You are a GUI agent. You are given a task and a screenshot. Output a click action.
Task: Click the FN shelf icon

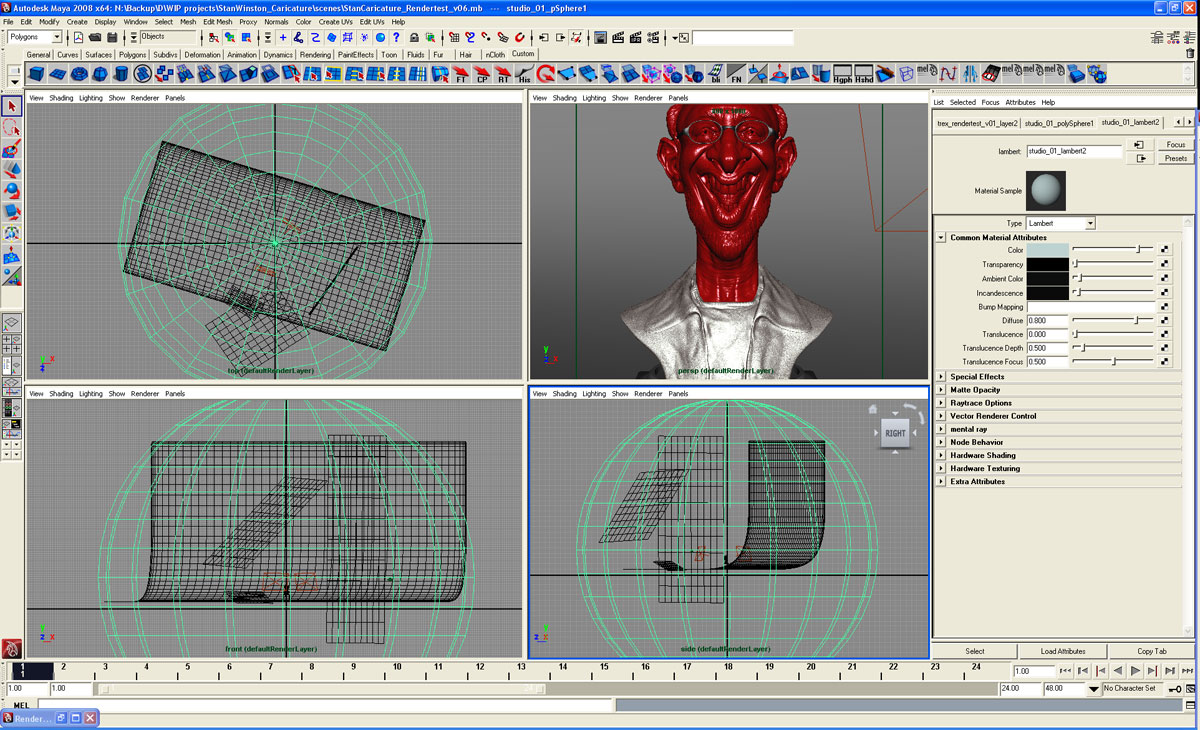(x=736, y=74)
